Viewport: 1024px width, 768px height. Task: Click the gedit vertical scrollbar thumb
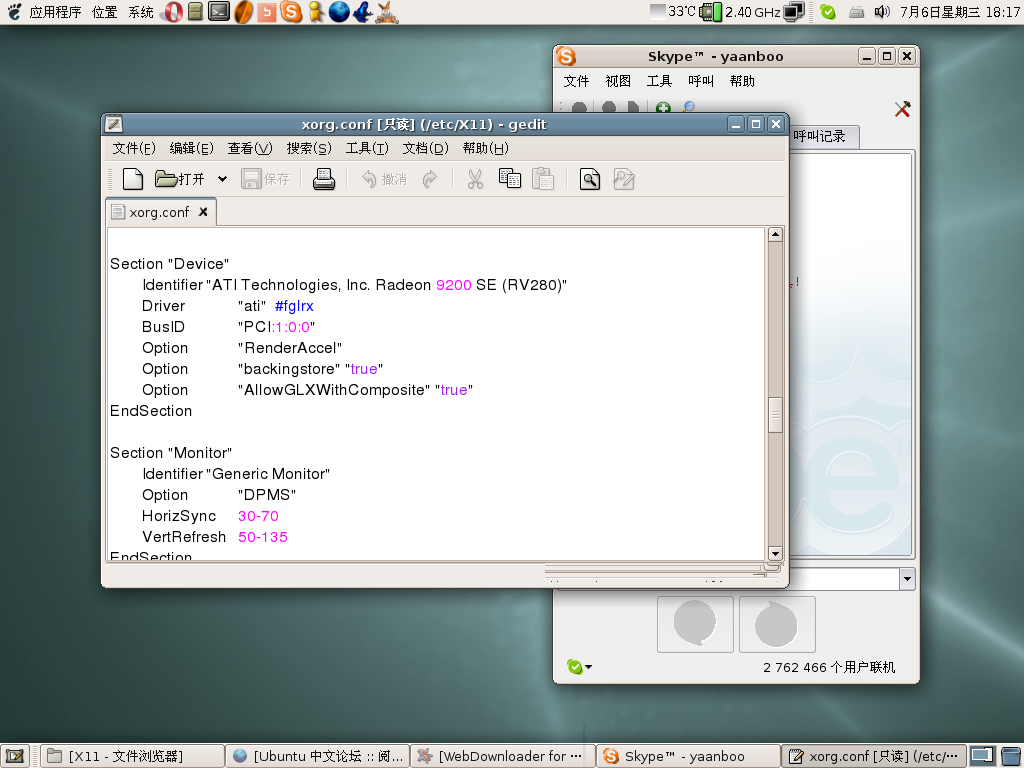point(775,415)
